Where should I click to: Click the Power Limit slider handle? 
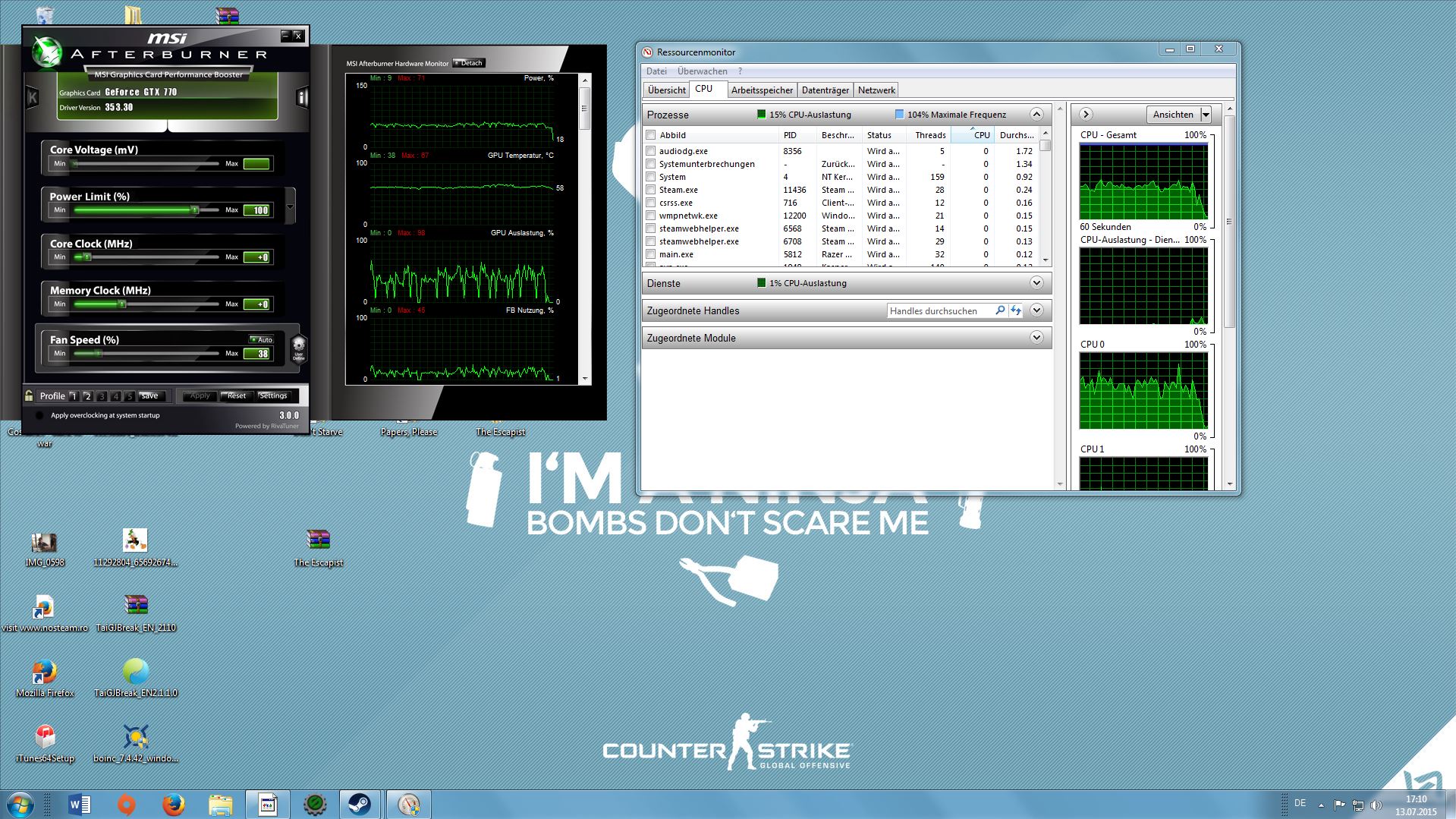[194, 209]
